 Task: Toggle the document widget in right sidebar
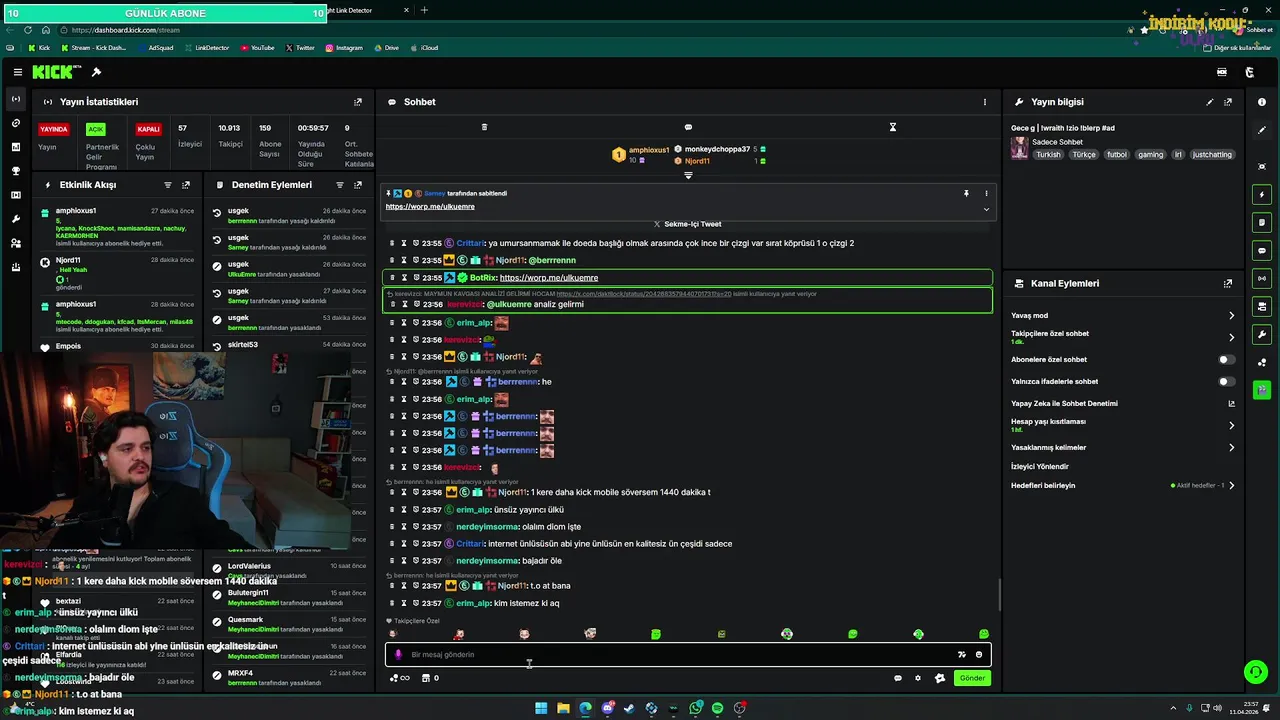[x=1262, y=222]
